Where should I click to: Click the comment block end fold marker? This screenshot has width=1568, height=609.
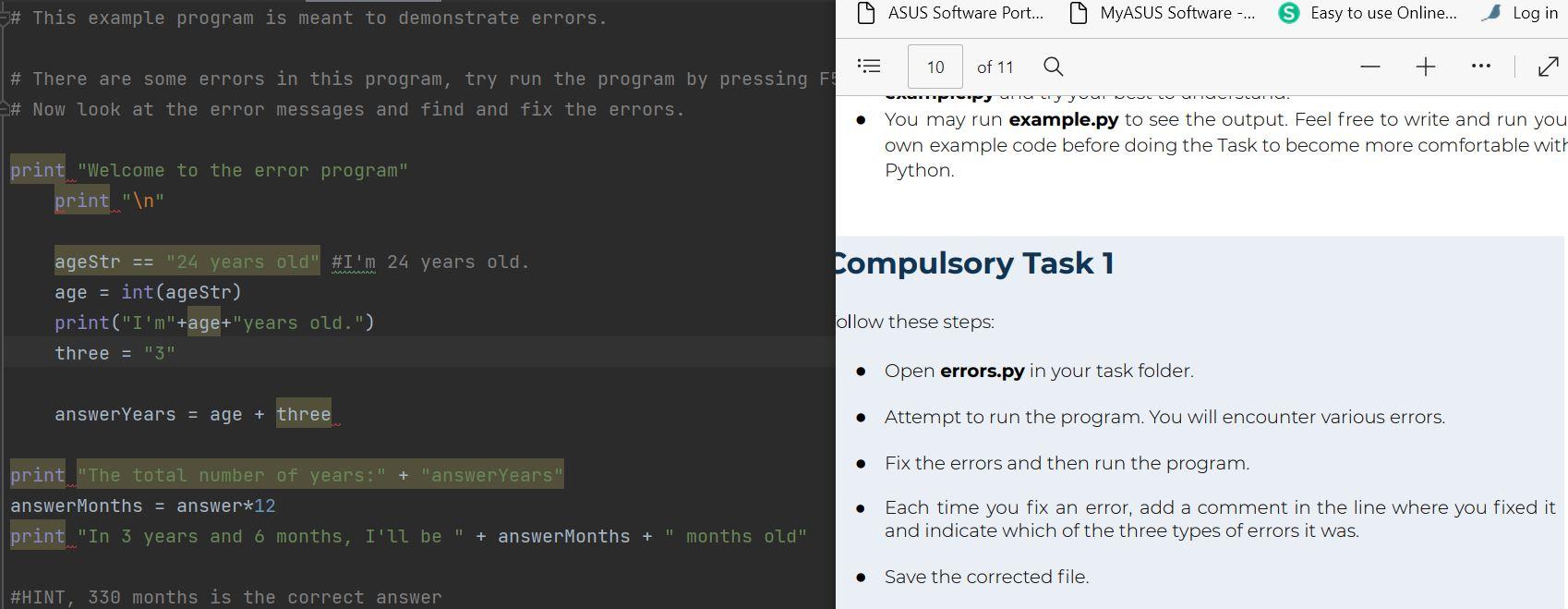5,109
